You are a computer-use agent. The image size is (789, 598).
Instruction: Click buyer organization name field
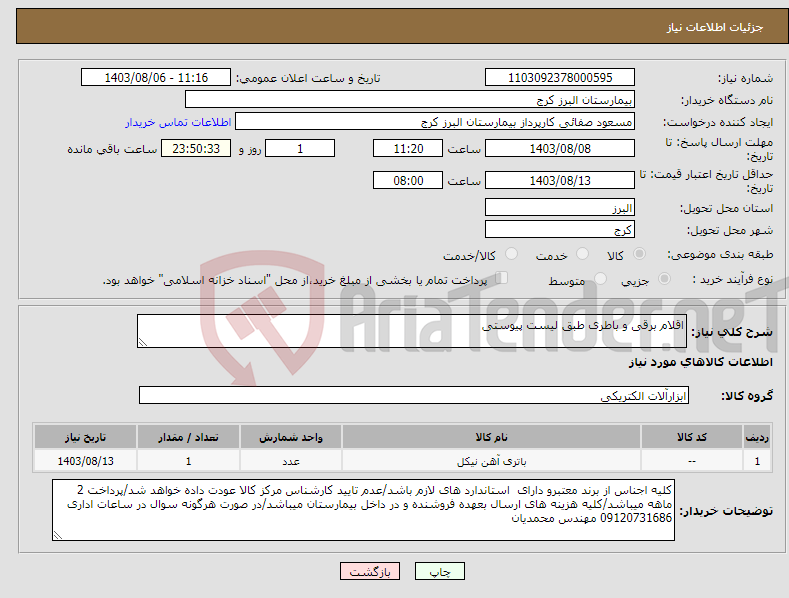tap(410, 100)
